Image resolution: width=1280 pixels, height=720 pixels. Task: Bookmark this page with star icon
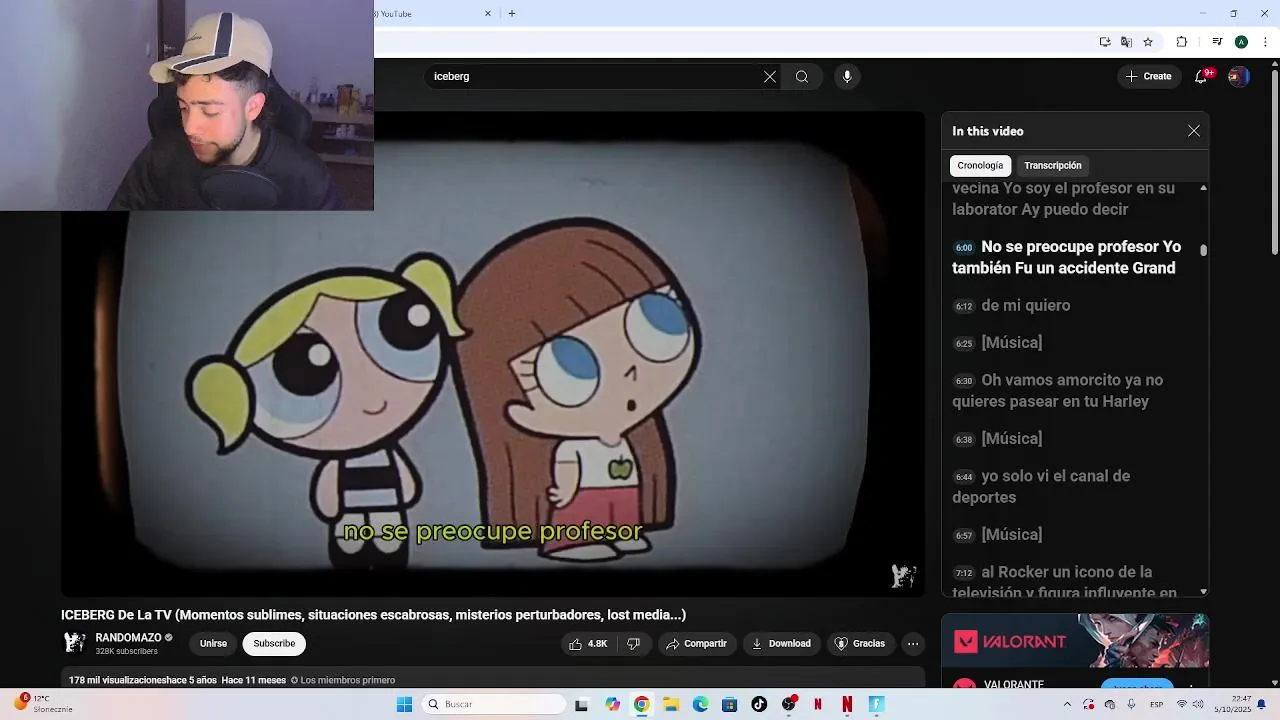[x=1148, y=42]
